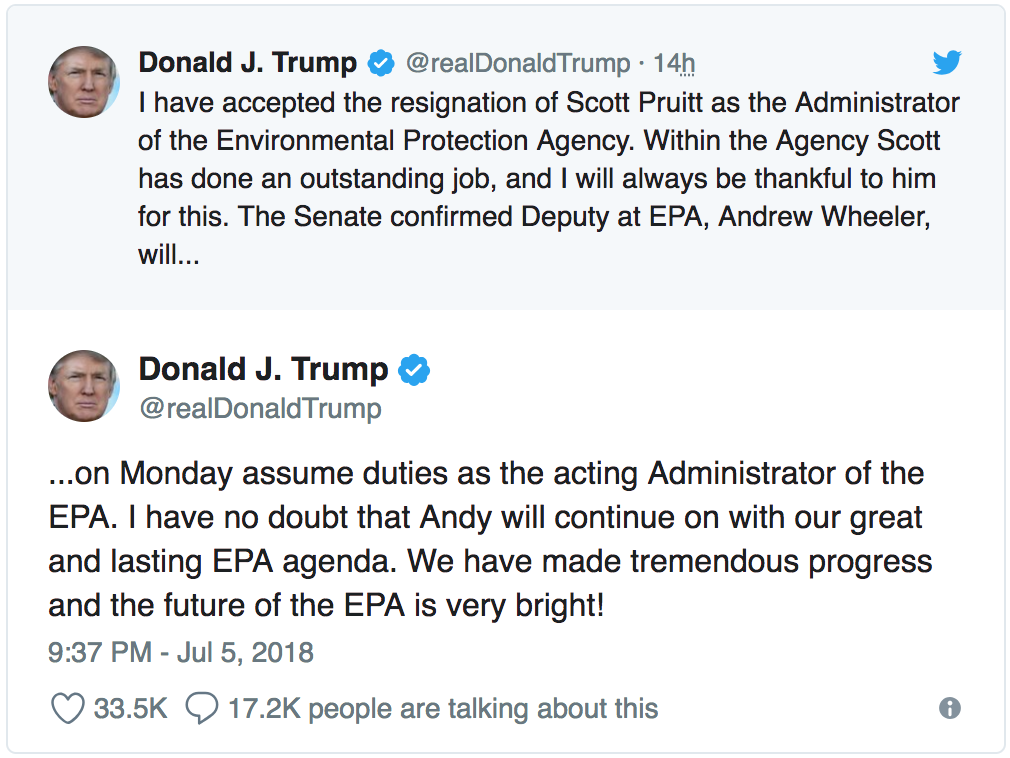Click the verified badge beside the lower Donald J. Trump name
This screenshot has height=758, width=1010.
(x=414, y=369)
